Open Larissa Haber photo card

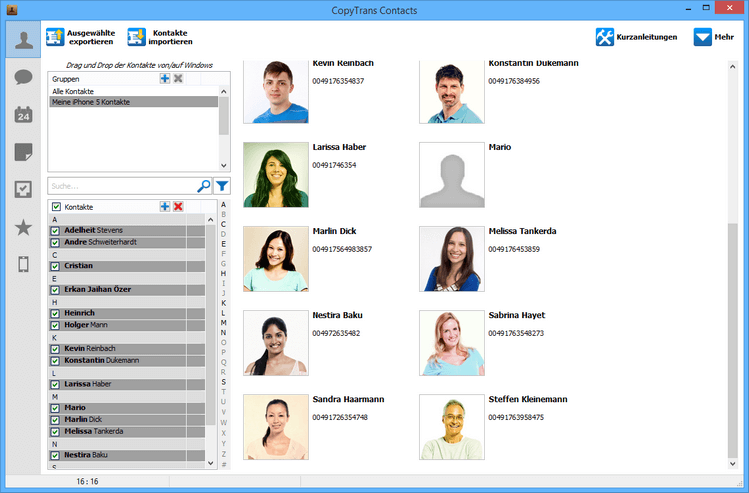(276, 175)
